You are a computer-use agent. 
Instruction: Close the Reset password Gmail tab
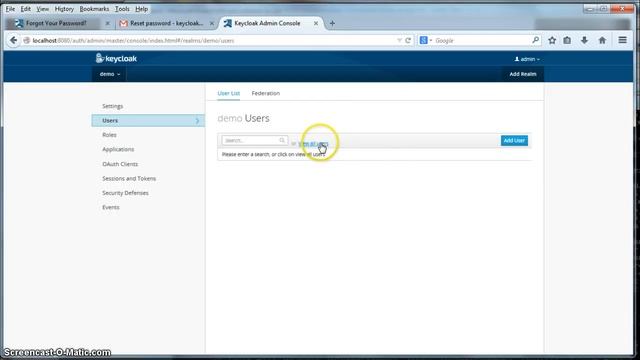click(211, 23)
